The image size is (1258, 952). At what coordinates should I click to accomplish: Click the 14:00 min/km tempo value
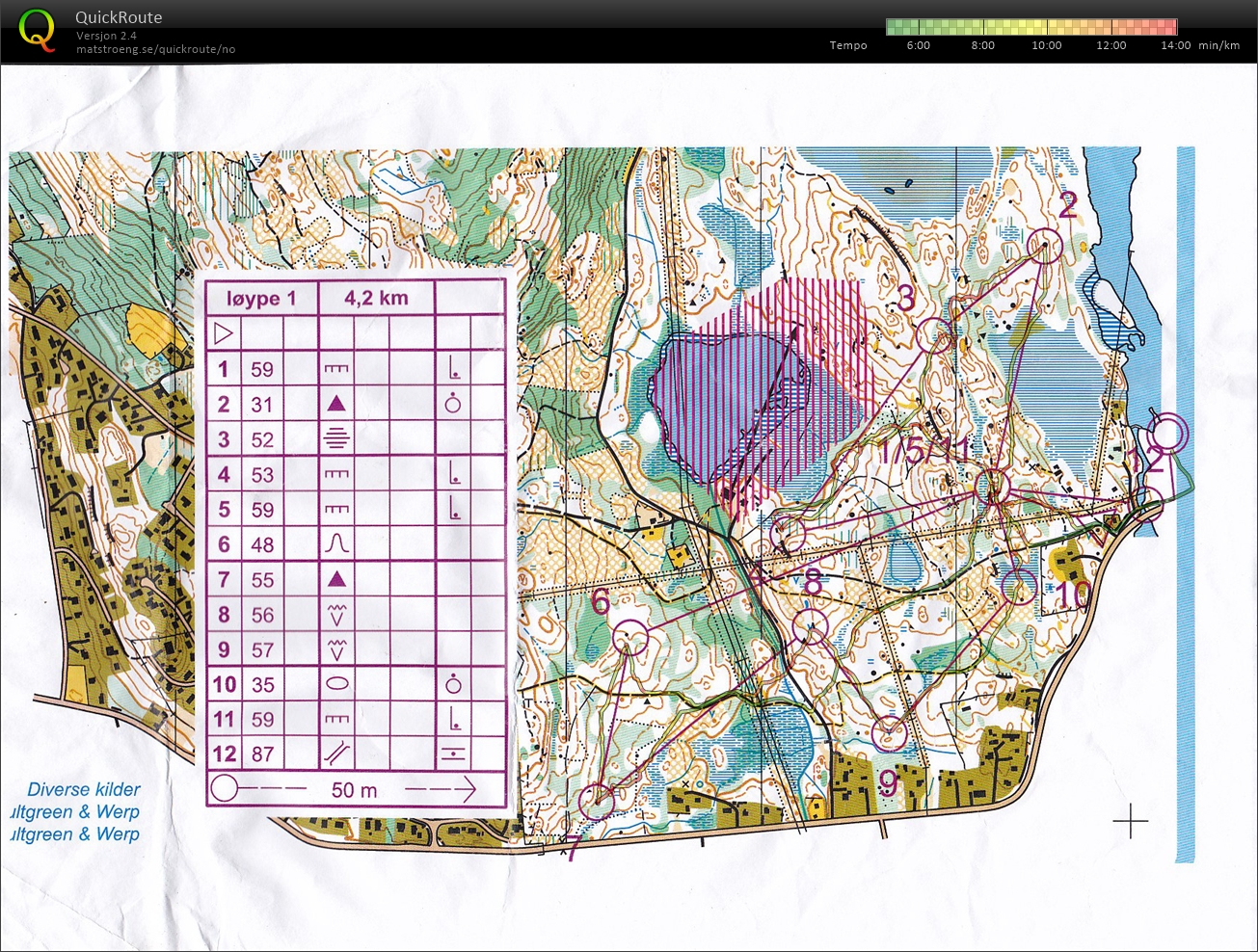coord(1200,45)
